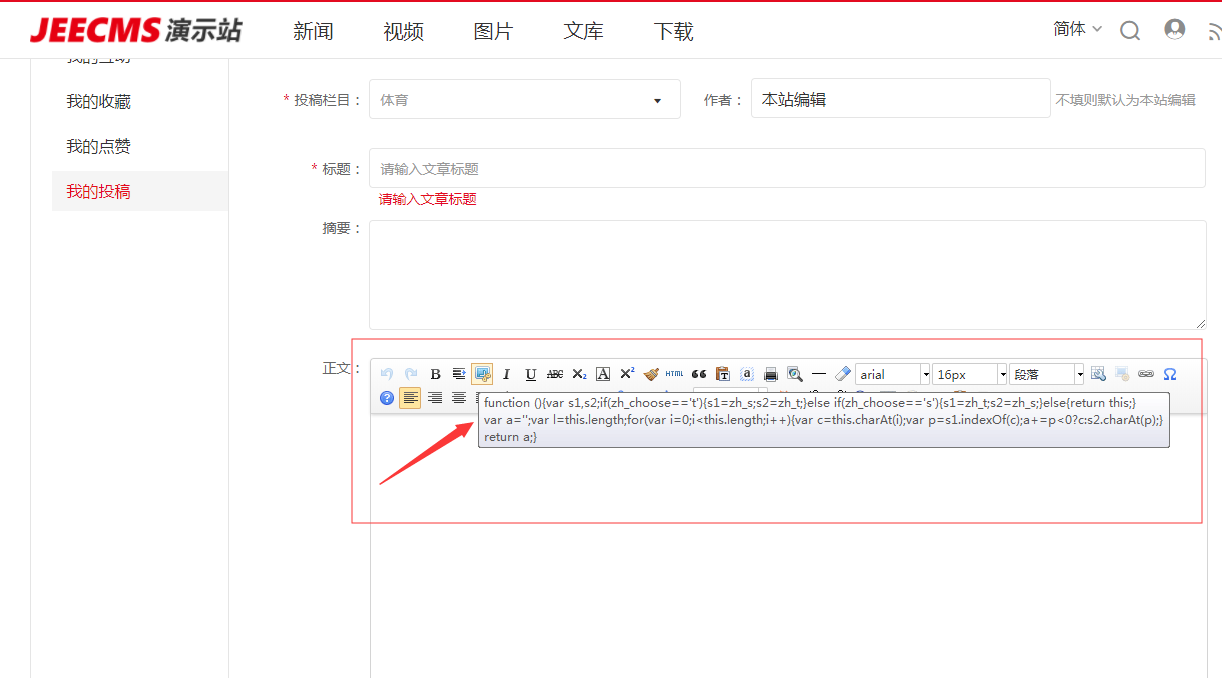The image size is (1222, 678).
Task: Click the auto-typeset icon next to bold
Action: [459, 374]
